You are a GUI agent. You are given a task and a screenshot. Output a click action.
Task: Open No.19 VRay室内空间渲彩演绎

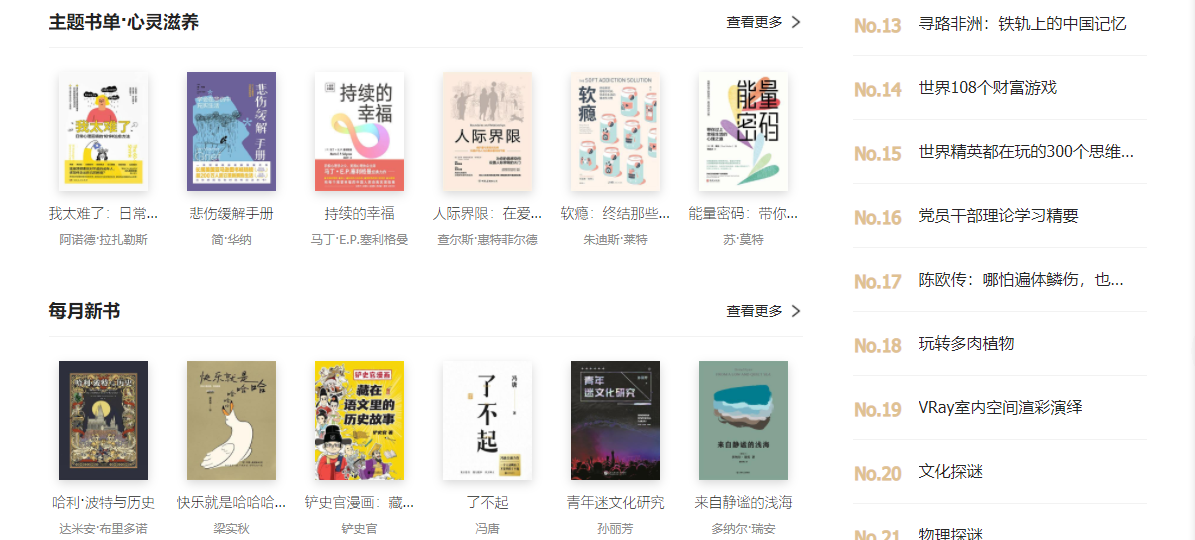1001,407
